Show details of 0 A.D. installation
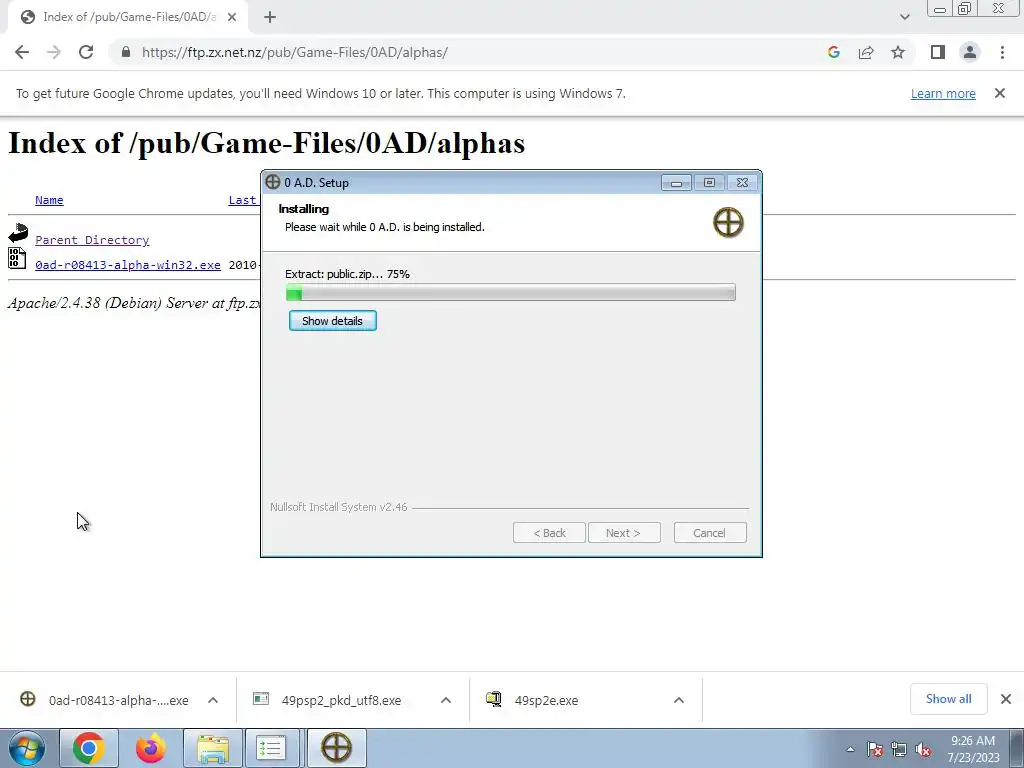The width and height of the screenshot is (1024, 768). (332, 321)
